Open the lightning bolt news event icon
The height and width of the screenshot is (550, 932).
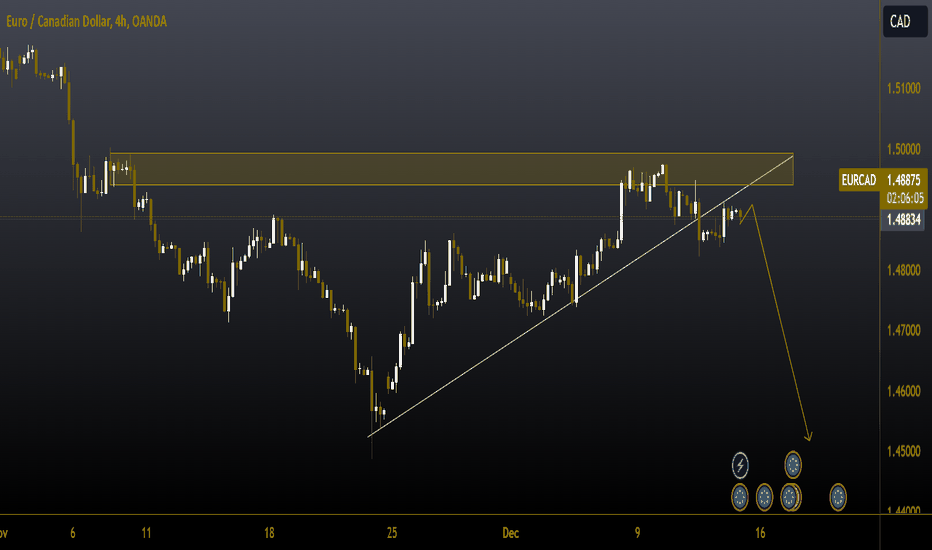pos(740,465)
